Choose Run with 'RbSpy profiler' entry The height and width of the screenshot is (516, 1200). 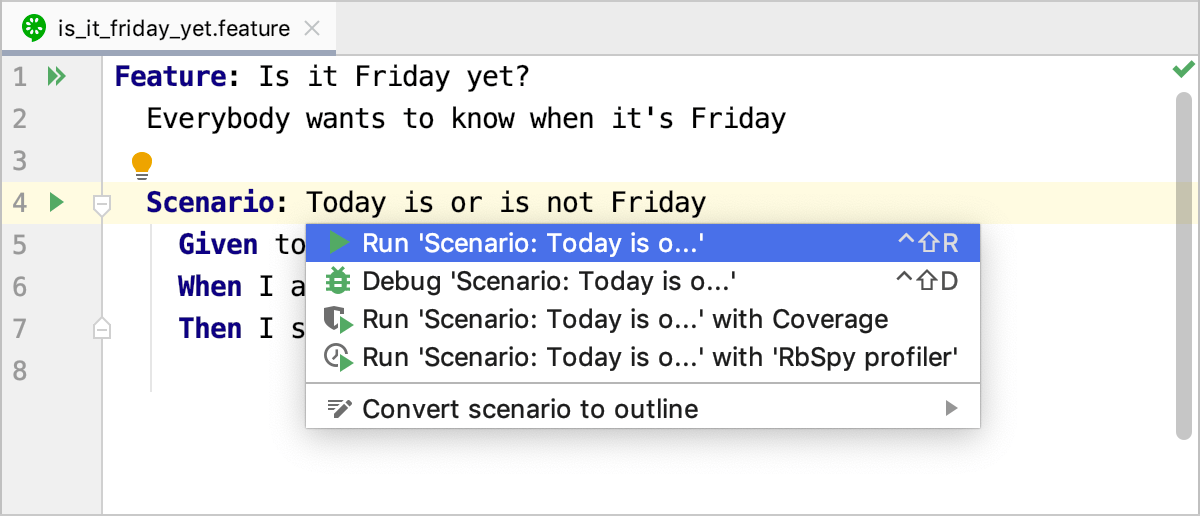coord(660,357)
